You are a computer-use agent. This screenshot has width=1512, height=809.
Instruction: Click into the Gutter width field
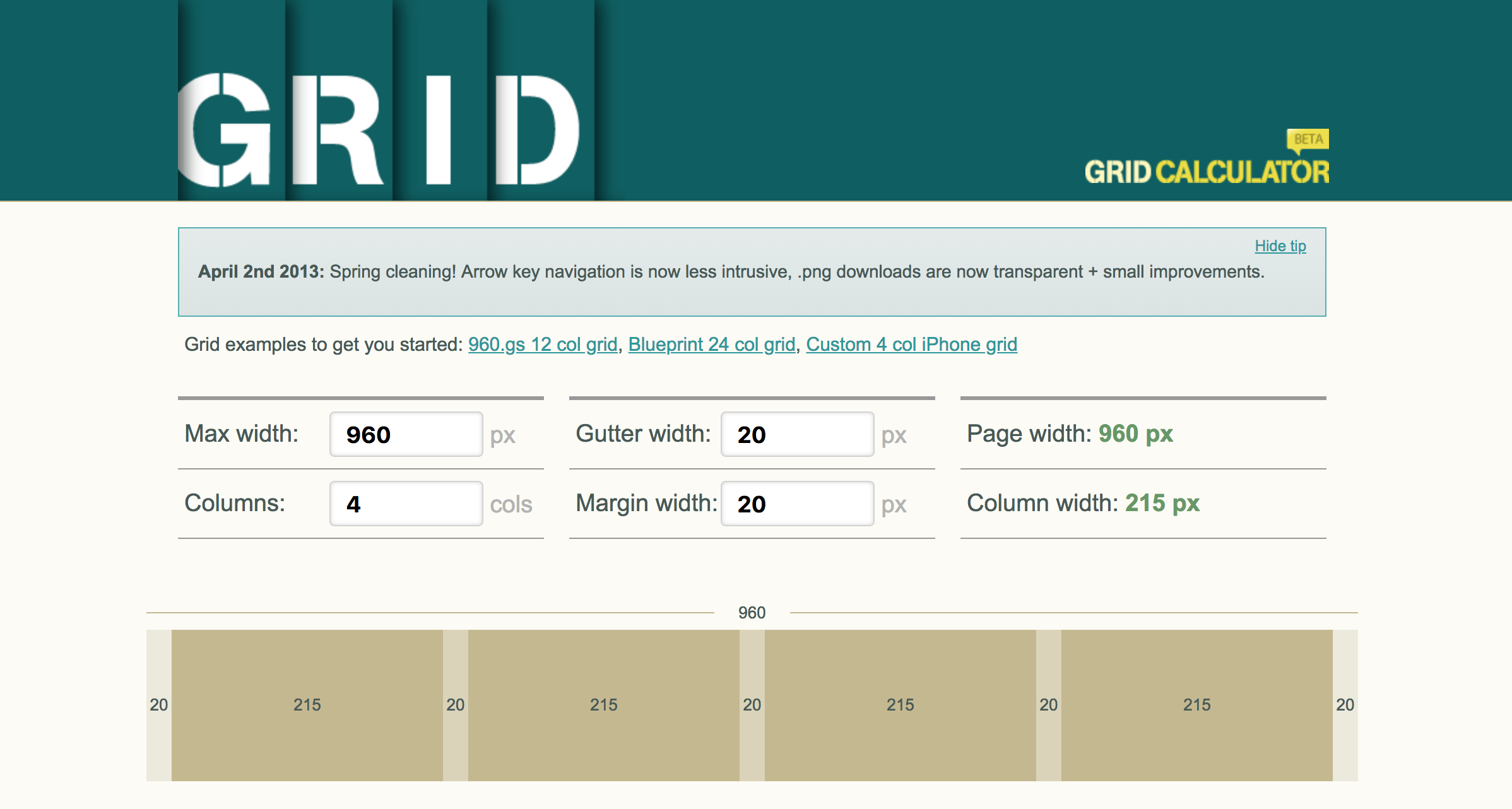tap(797, 434)
